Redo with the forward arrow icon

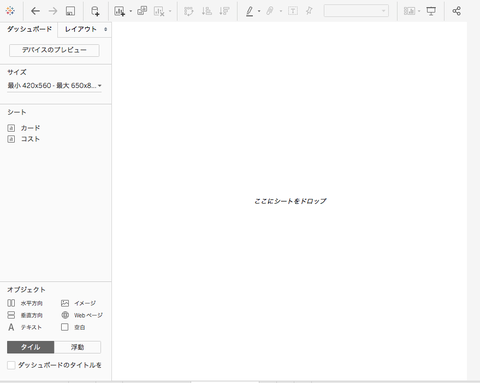tap(53, 11)
